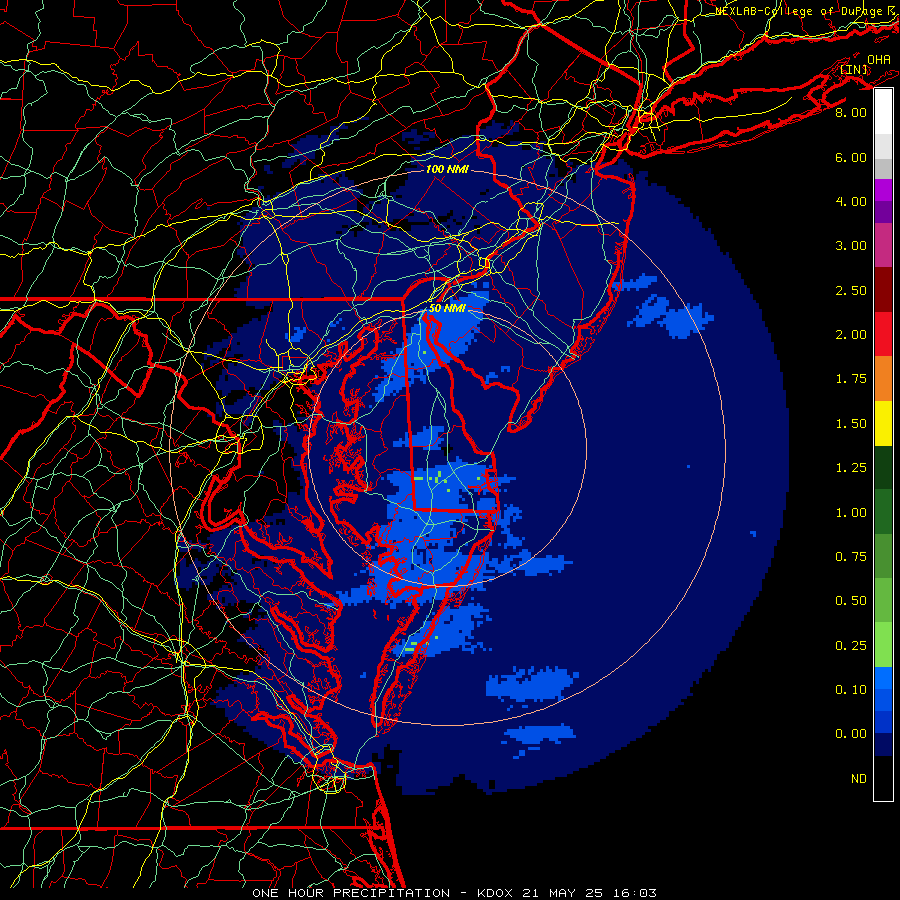Click the light green 0.25 legend swatch

[883, 645]
